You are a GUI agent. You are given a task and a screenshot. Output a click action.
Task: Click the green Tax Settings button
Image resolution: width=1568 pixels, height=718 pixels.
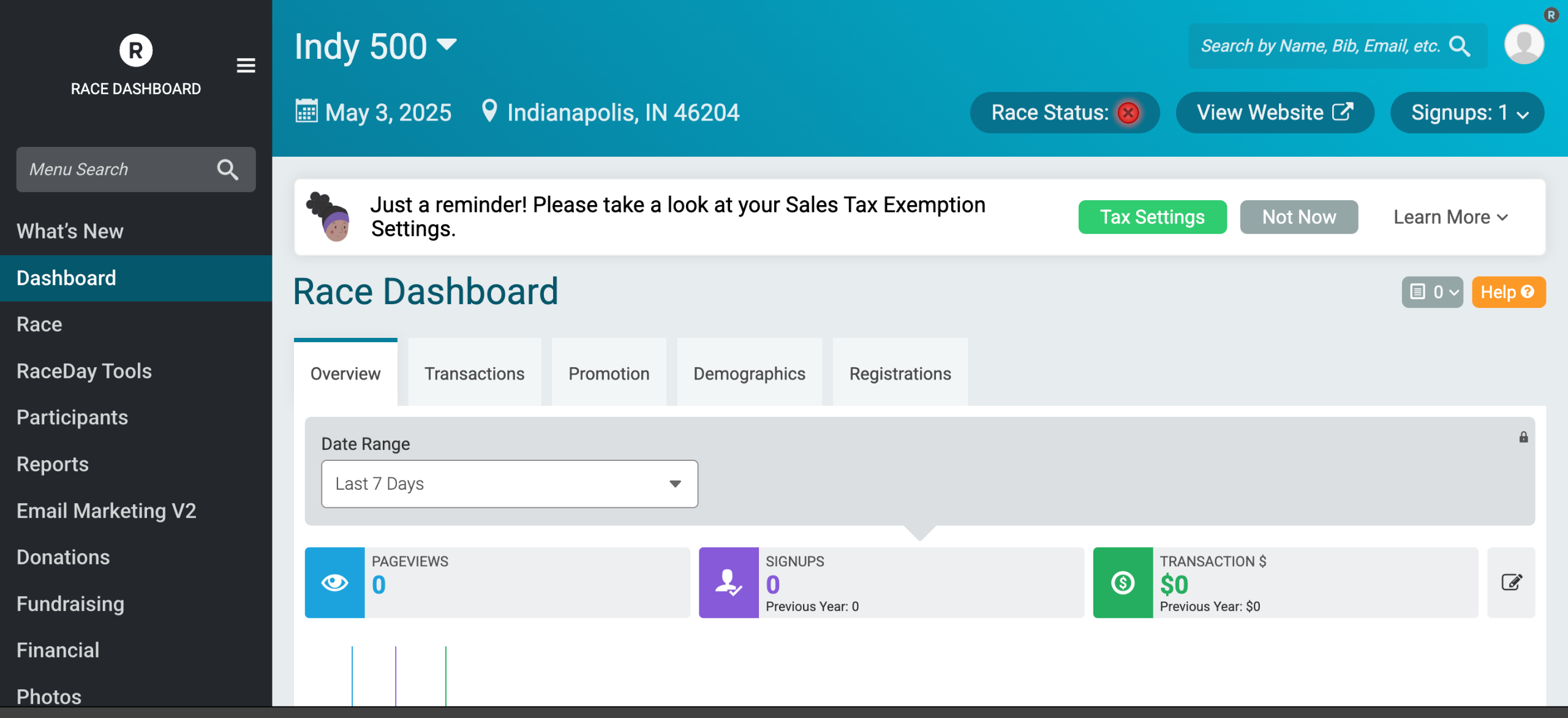[x=1152, y=217]
